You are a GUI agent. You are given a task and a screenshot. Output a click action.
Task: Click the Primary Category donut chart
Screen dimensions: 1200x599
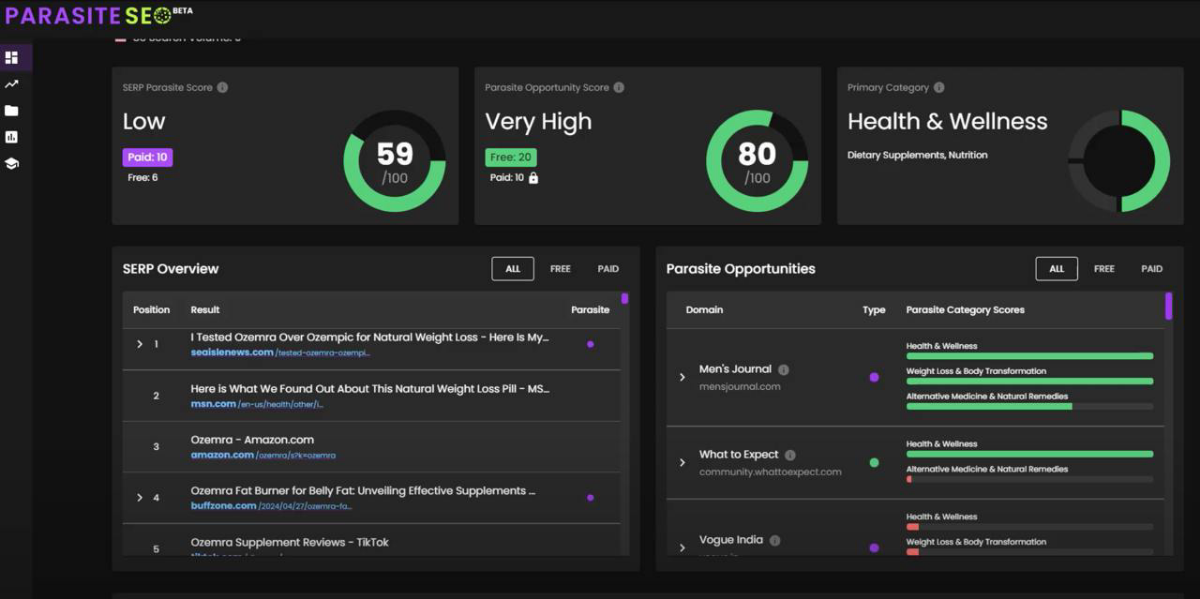[1119, 161]
